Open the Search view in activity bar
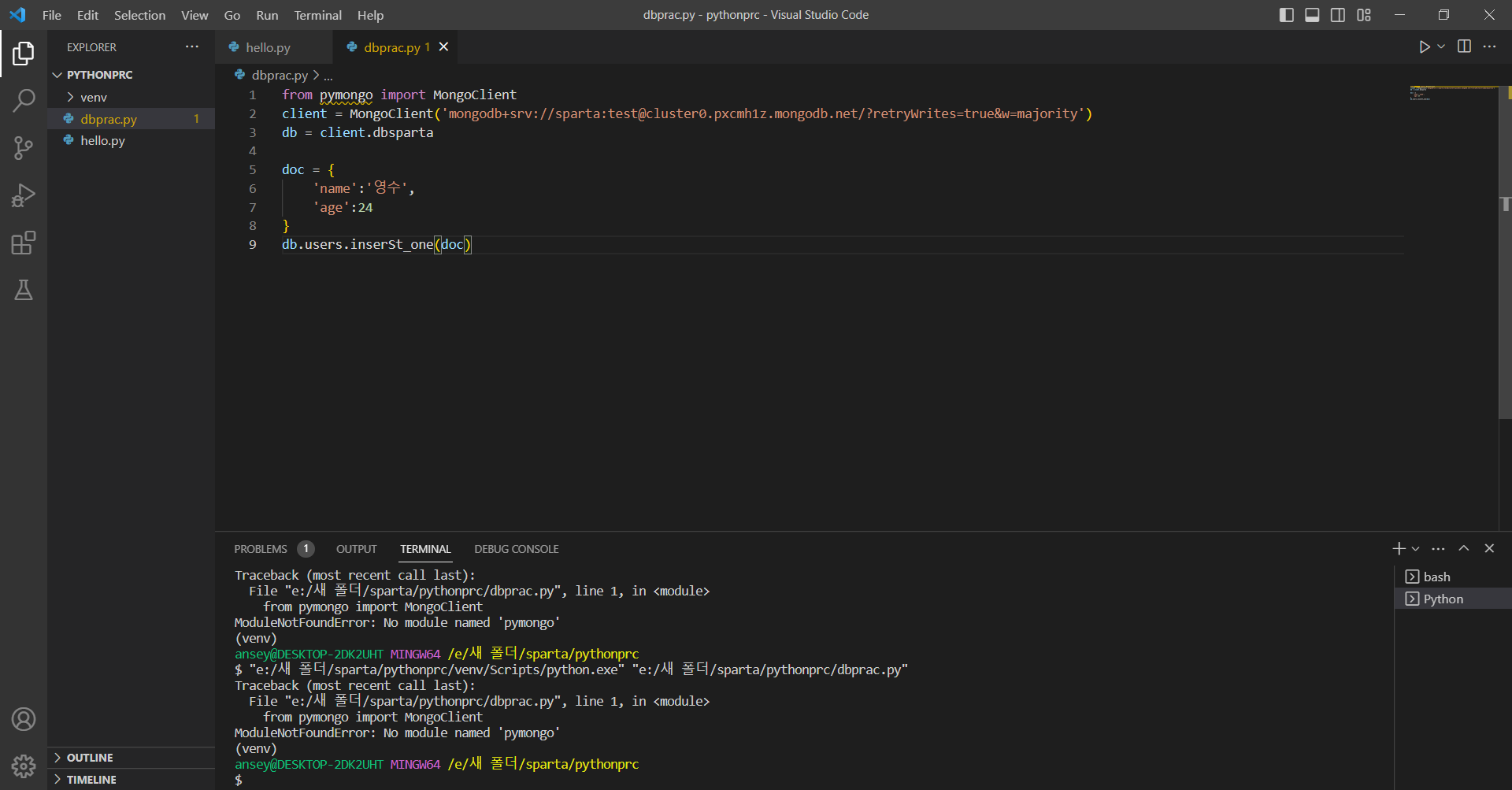This screenshot has width=1512, height=790. coord(24,101)
